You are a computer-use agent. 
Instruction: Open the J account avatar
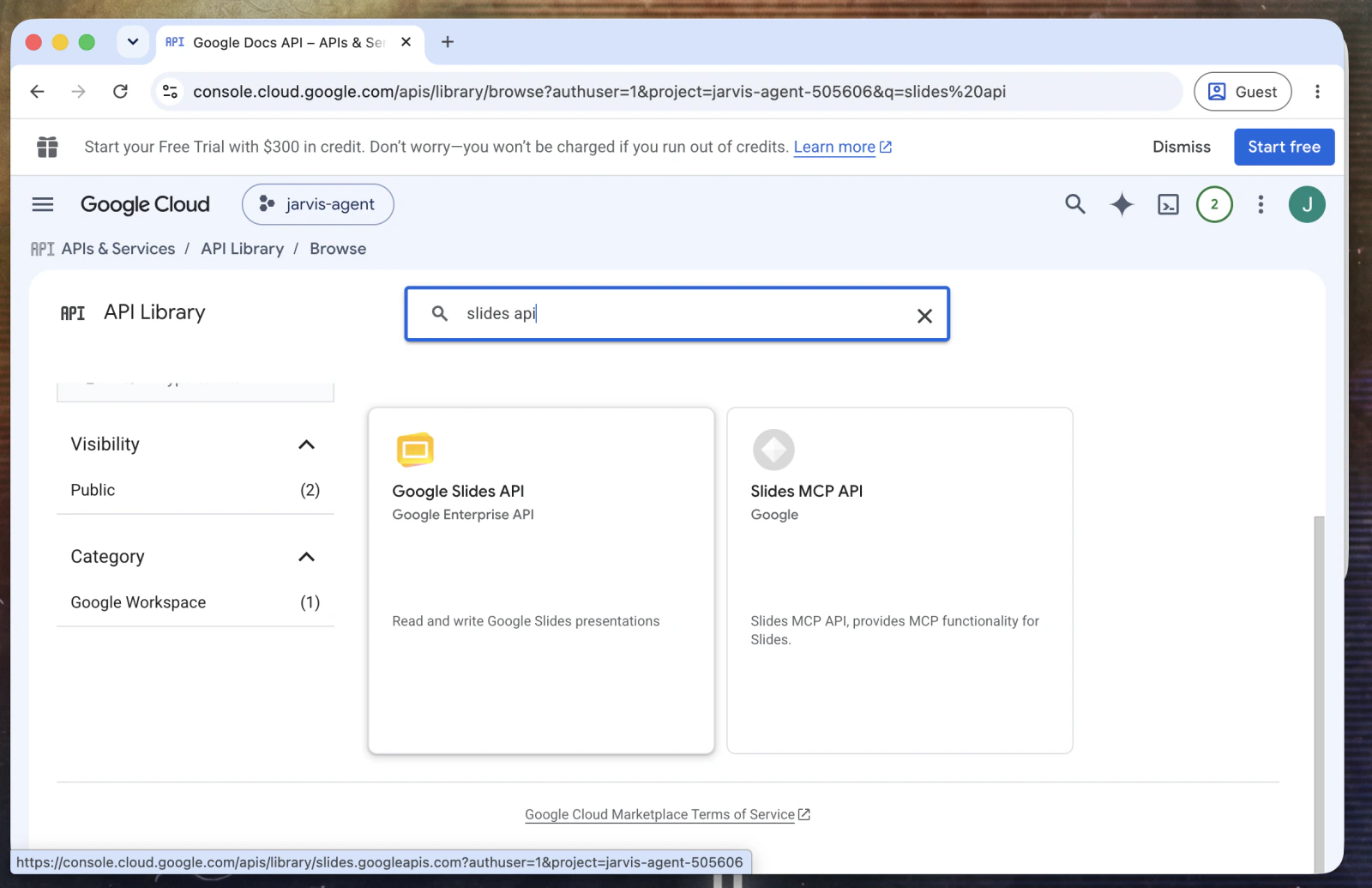tap(1307, 204)
